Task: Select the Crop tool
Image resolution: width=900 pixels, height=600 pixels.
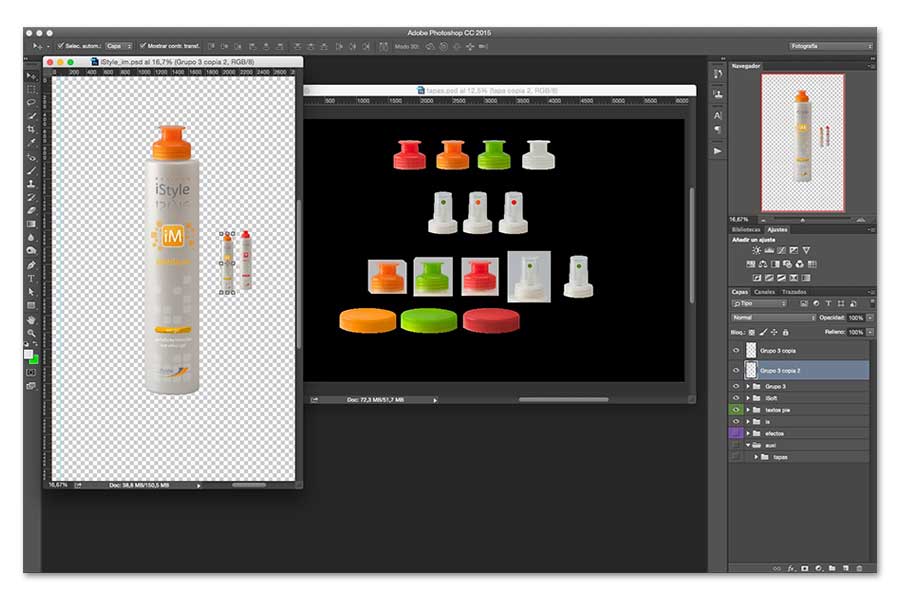Action: point(31,129)
